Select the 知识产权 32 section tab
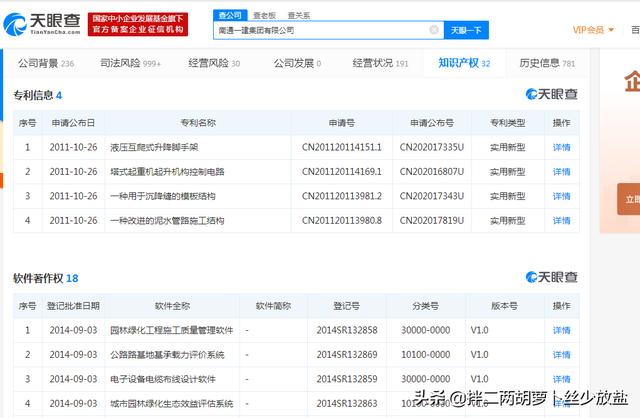640x418 pixels. pos(464,63)
